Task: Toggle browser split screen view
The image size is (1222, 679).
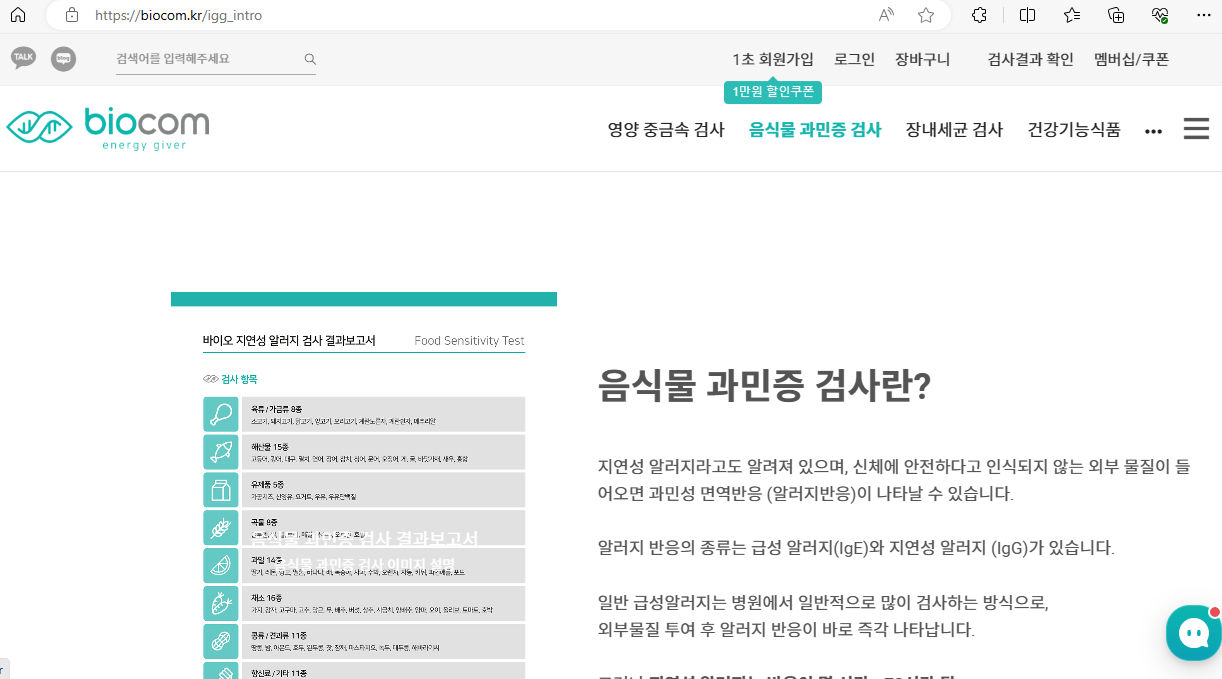Action: coord(1027,15)
